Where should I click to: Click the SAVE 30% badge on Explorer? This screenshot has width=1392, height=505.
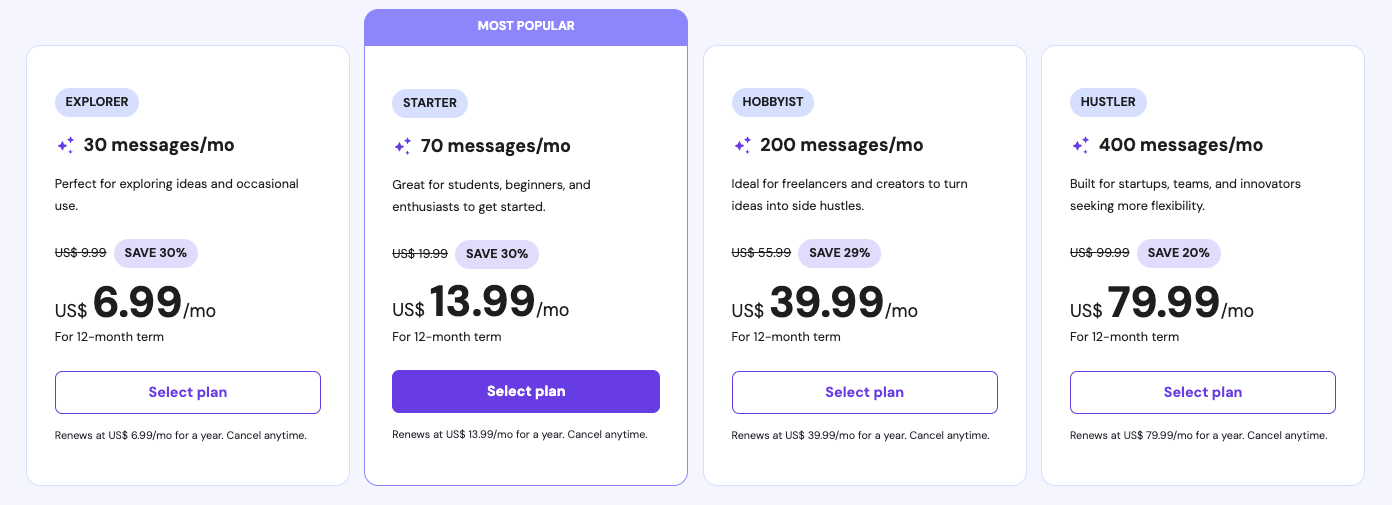(156, 253)
